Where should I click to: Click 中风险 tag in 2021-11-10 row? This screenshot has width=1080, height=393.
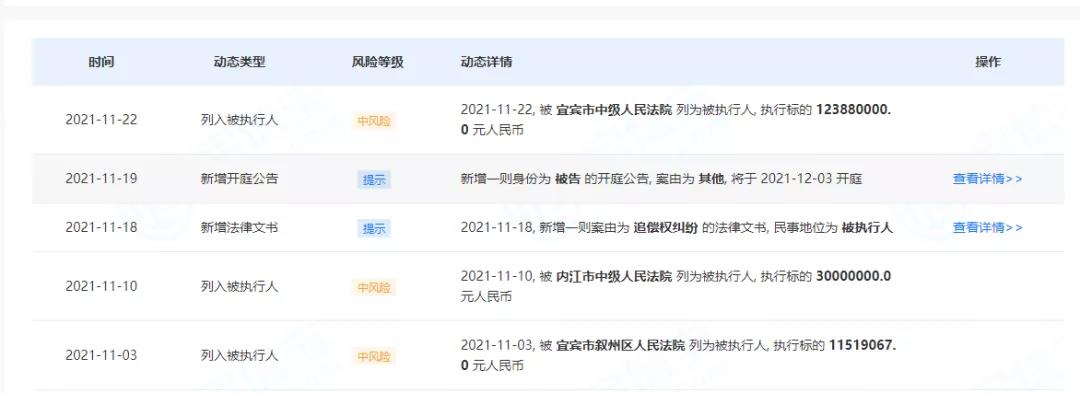tap(374, 288)
